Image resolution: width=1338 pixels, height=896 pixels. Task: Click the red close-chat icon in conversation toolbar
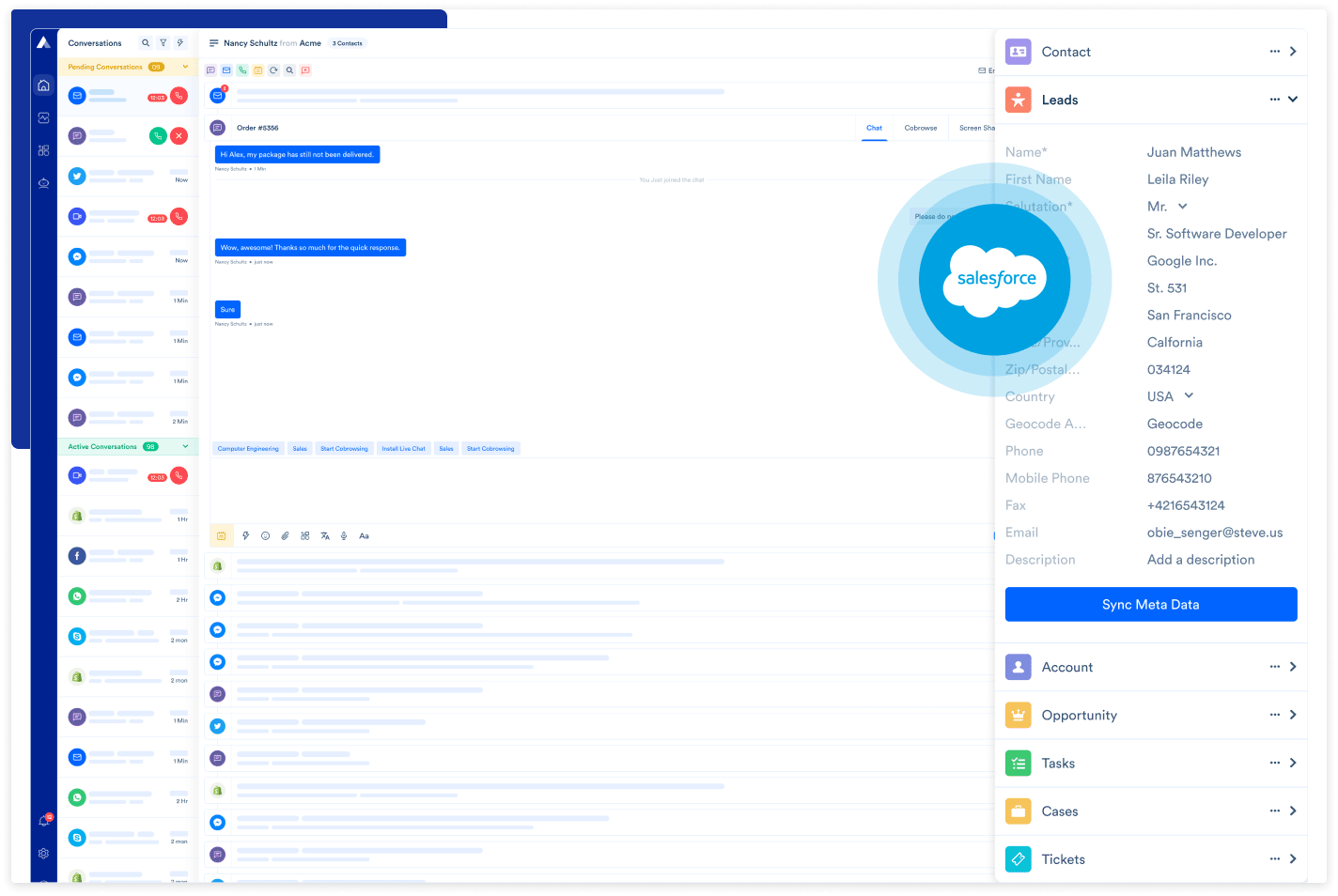click(305, 70)
